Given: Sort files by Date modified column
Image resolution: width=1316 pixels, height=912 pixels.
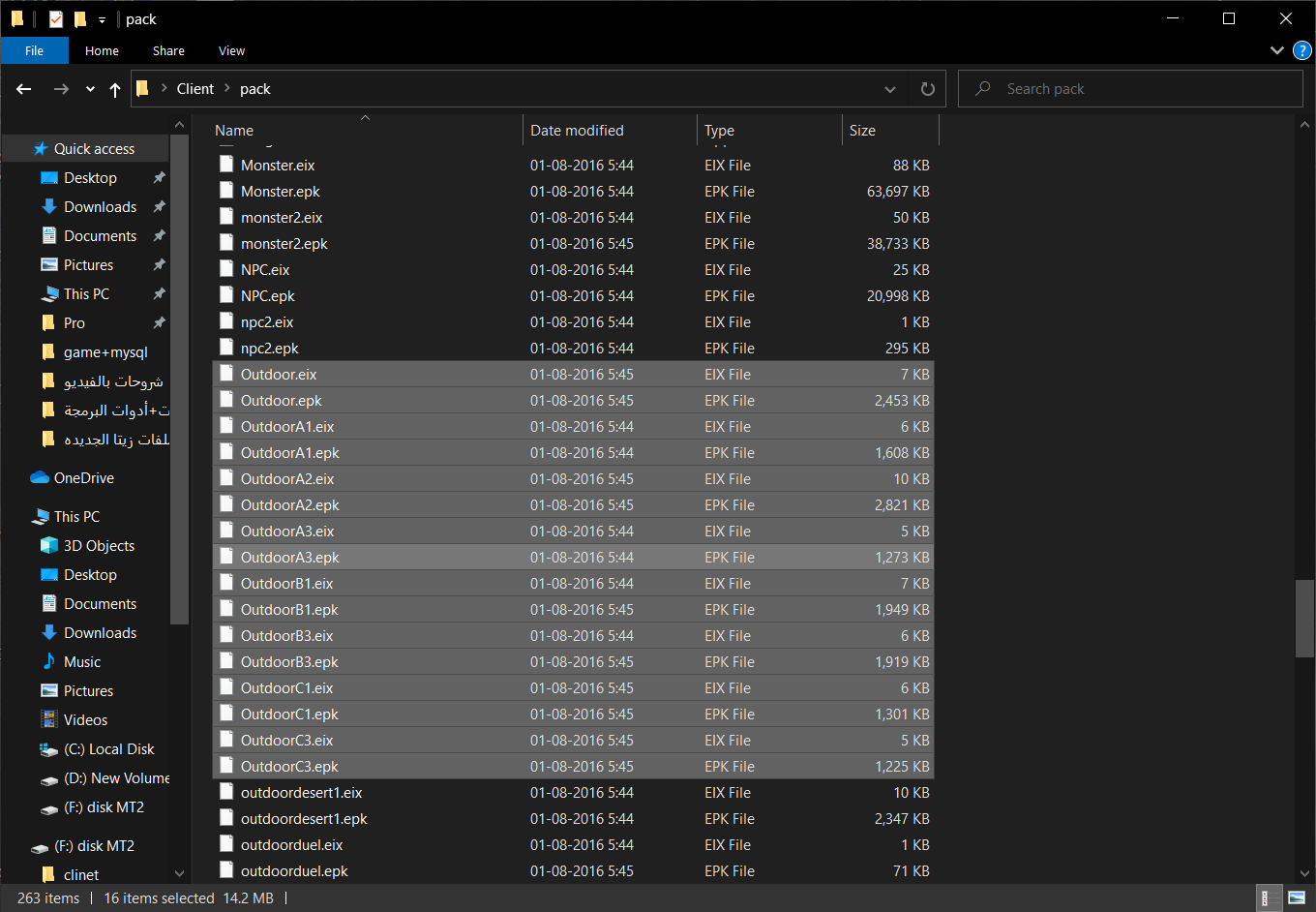Looking at the screenshot, I should (577, 131).
